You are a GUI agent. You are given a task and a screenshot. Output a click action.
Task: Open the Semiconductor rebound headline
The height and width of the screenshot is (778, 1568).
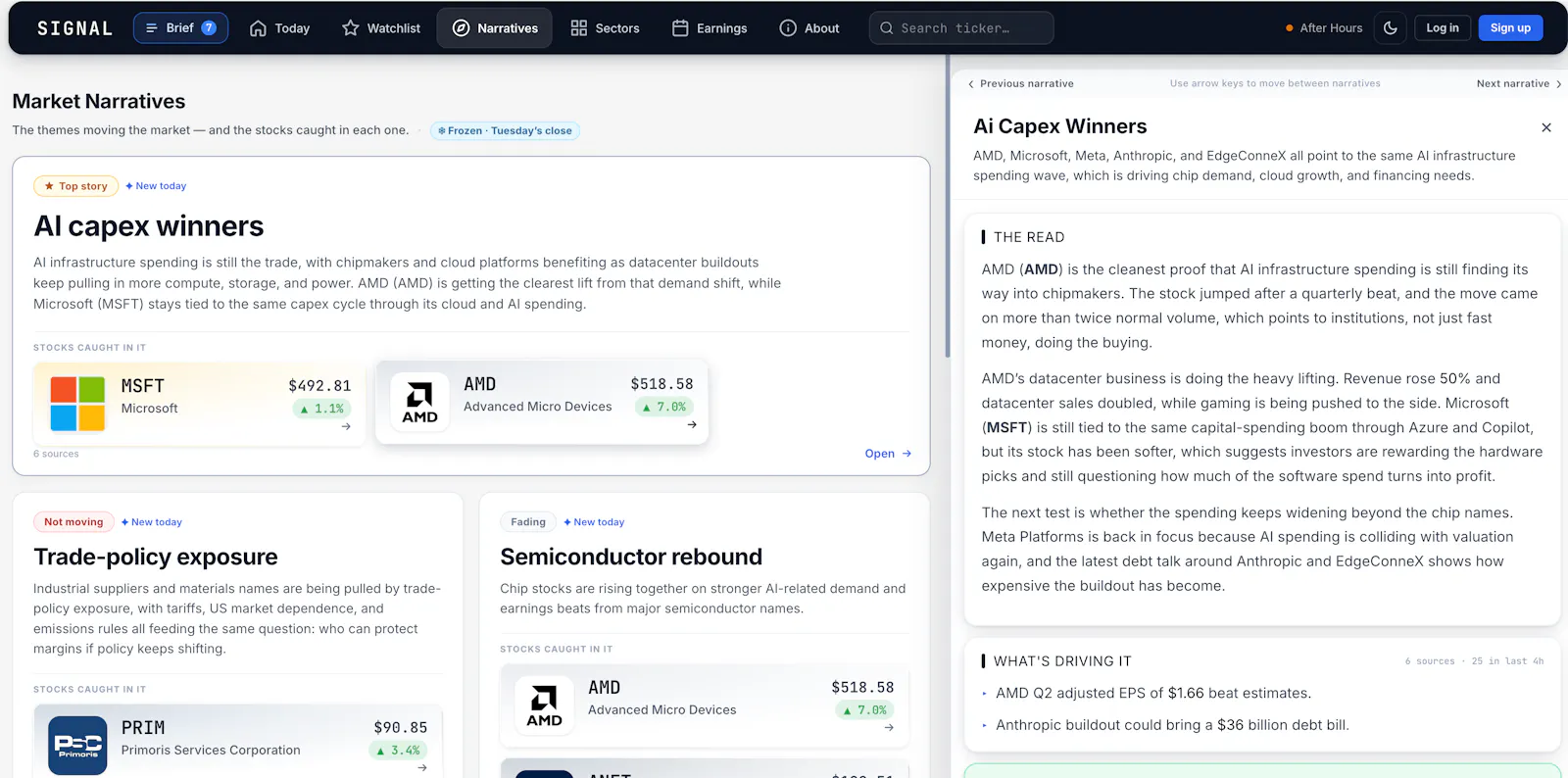point(631,557)
